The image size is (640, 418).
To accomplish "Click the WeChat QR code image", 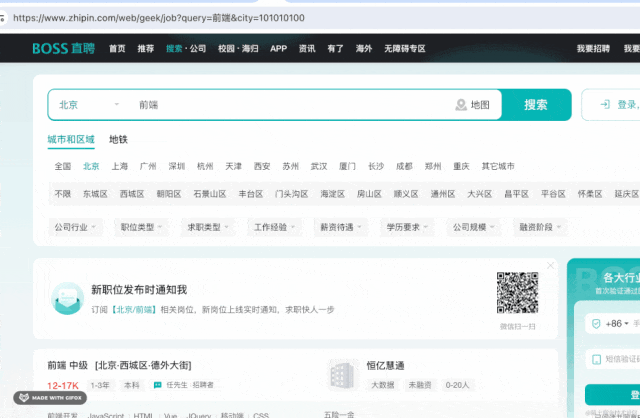I will pyautogui.click(x=518, y=293).
